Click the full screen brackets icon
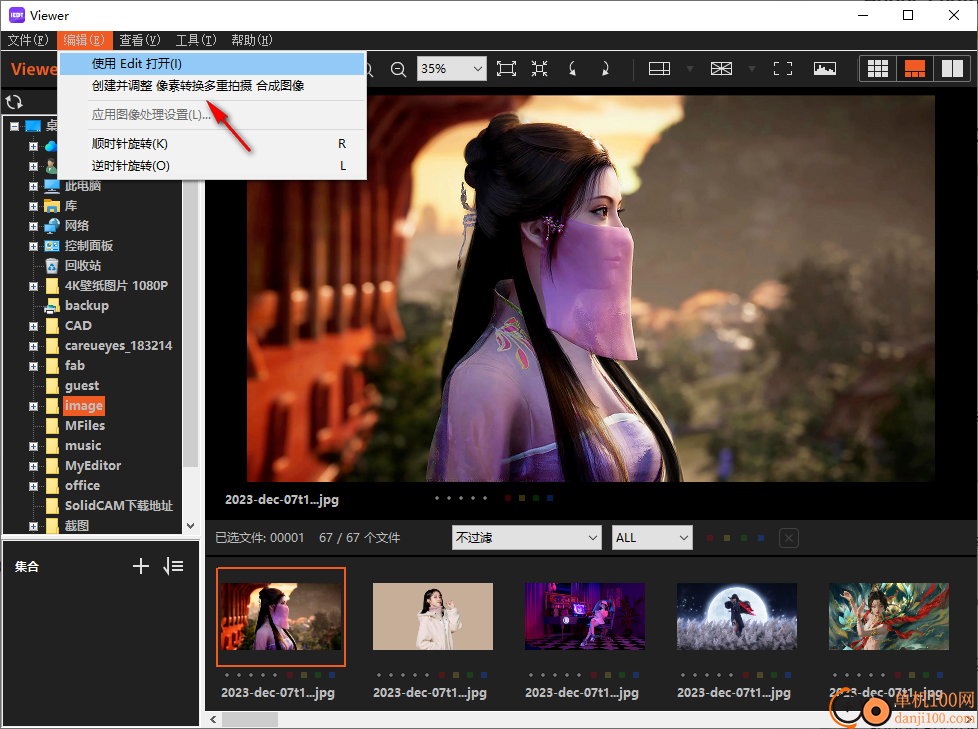978x729 pixels. (x=783, y=69)
